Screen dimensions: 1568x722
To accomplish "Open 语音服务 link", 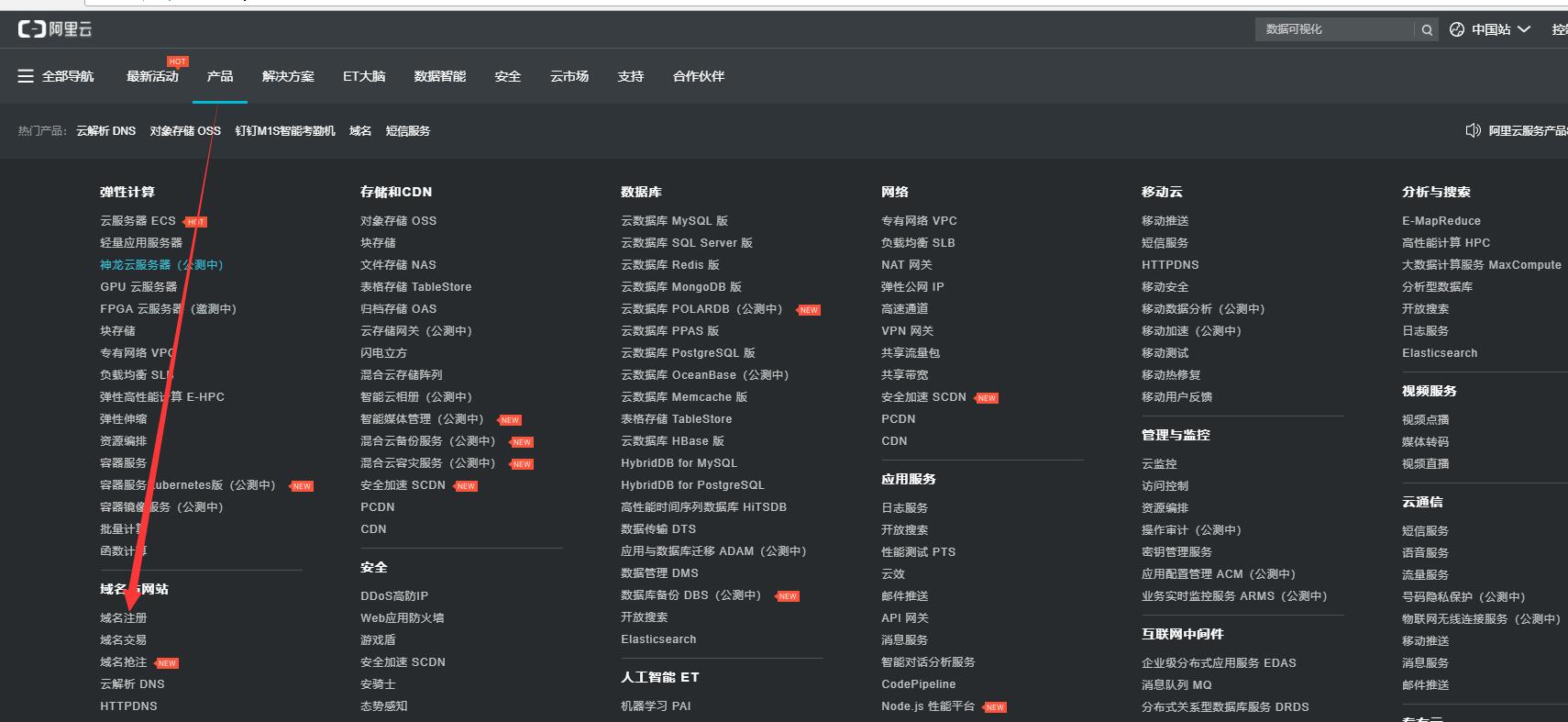I will click(x=1426, y=553).
